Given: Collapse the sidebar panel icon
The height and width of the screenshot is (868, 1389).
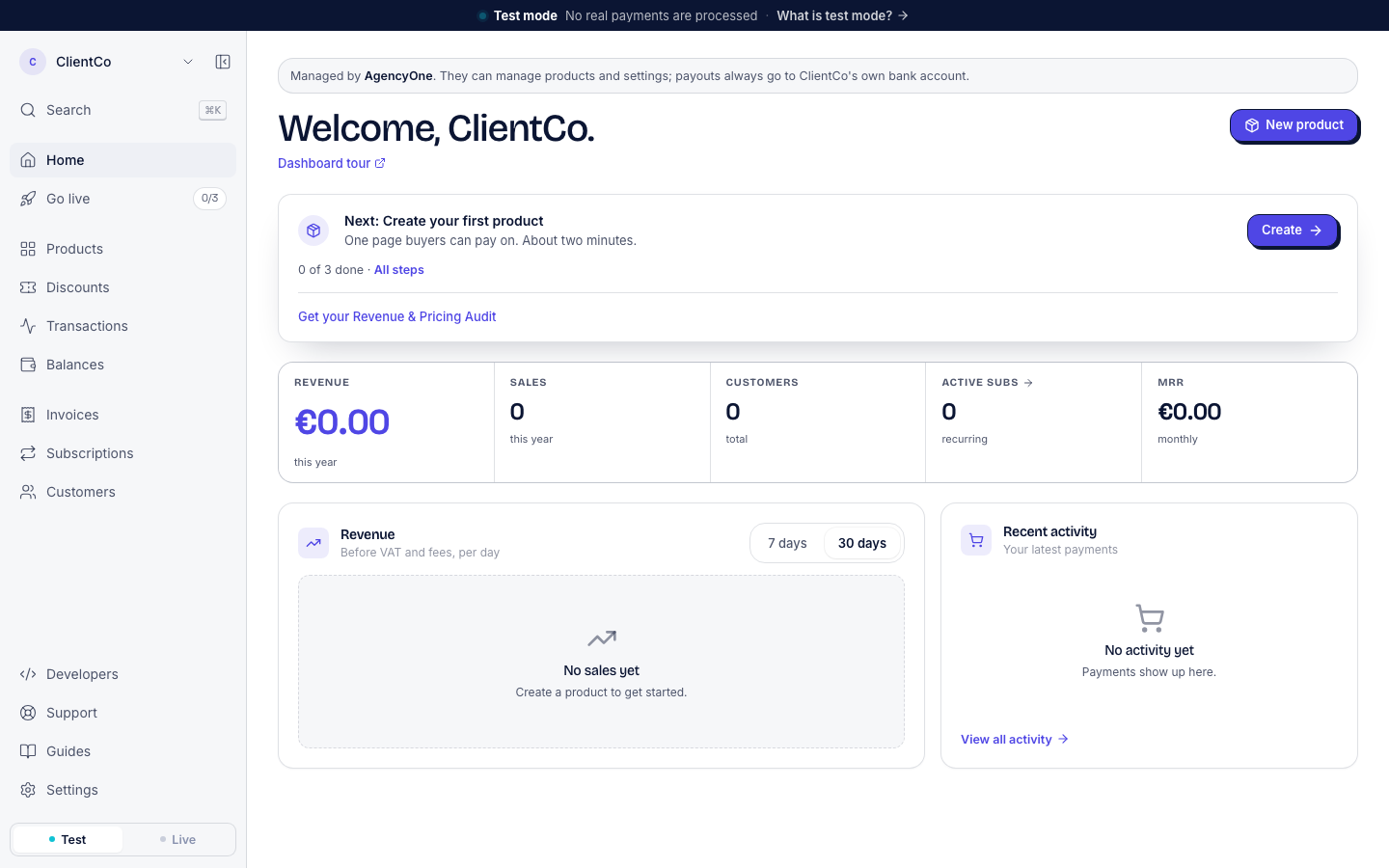Looking at the screenshot, I should pyautogui.click(x=223, y=62).
